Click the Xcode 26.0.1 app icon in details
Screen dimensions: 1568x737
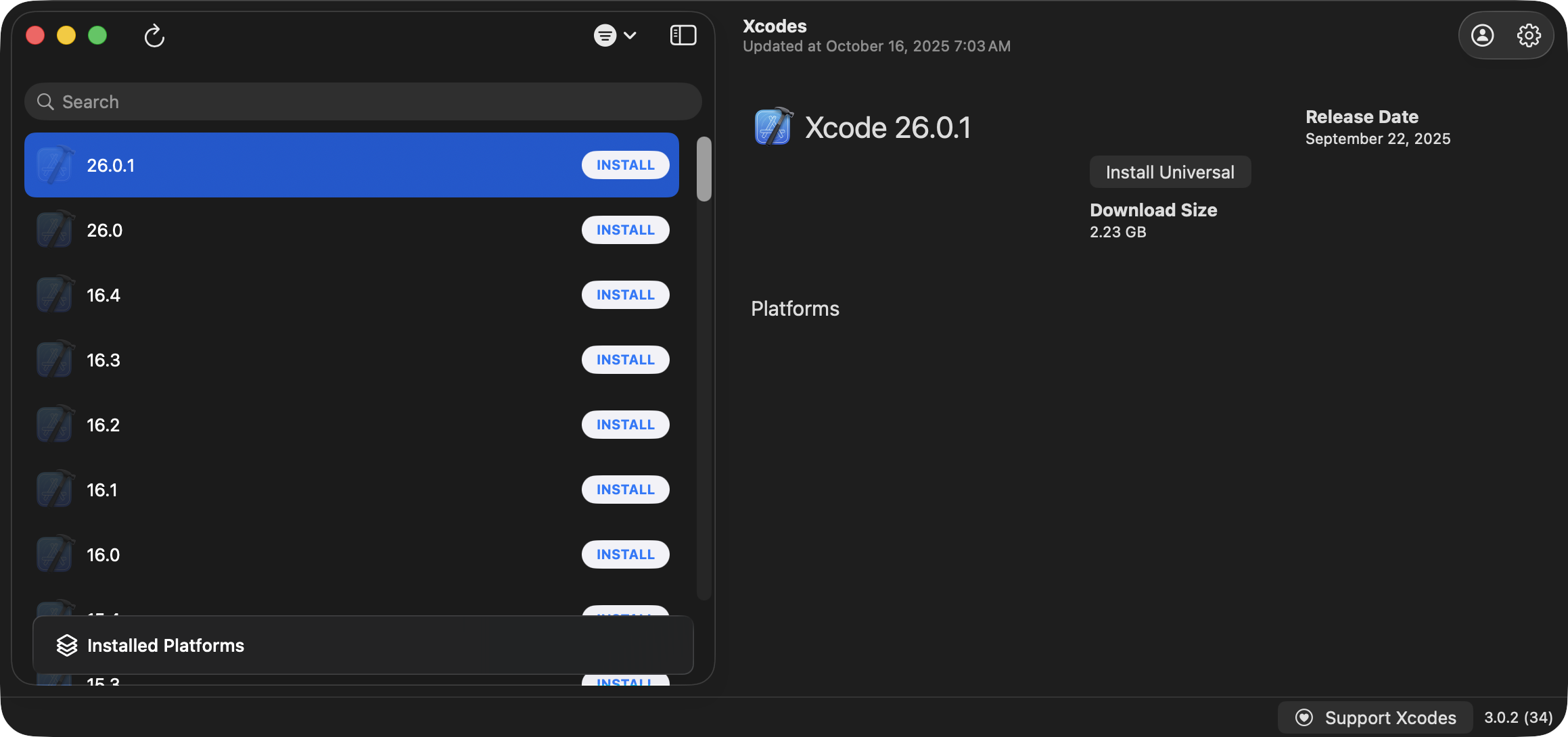coord(773,127)
